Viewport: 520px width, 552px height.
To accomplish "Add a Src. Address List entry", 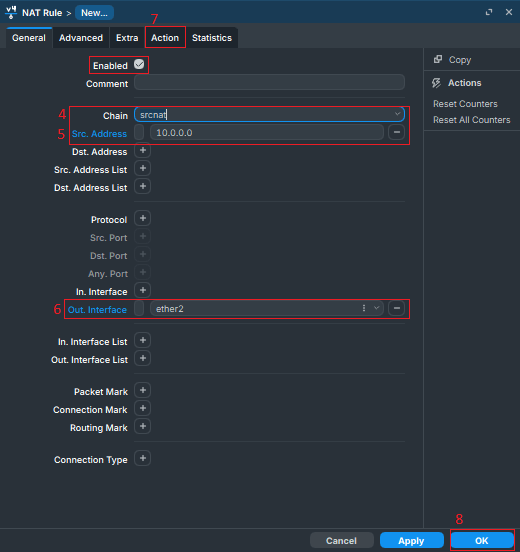I will point(143,169).
